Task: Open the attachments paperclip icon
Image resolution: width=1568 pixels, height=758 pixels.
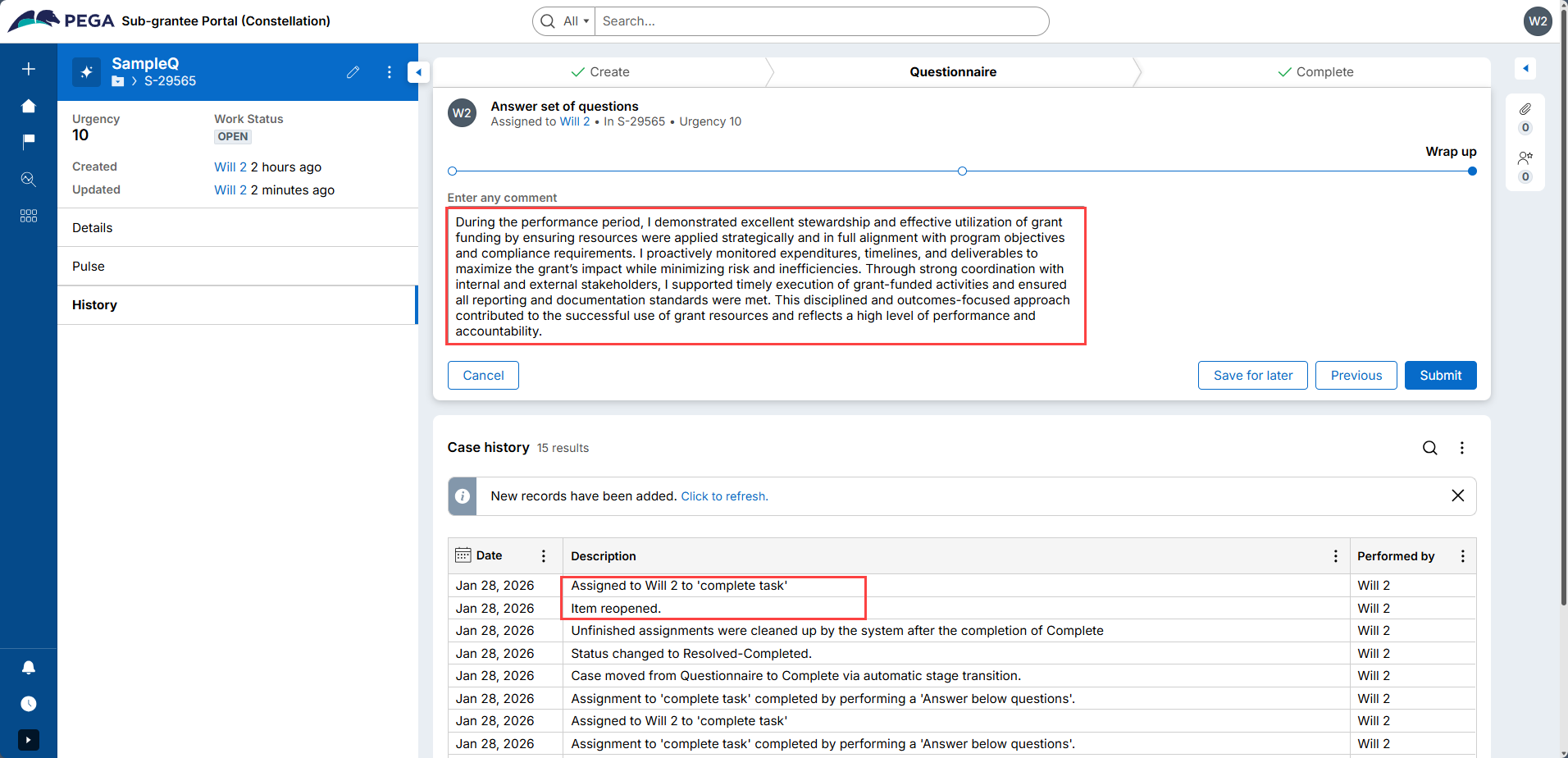Action: [x=1525, y=109]
